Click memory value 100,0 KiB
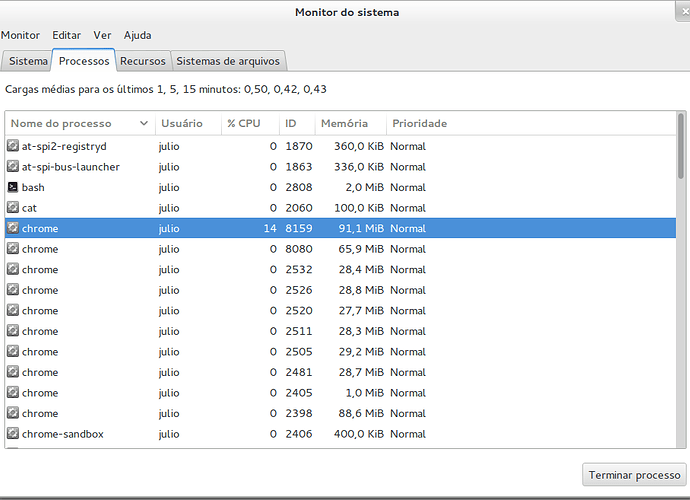The image size is (690, 500). click(359, 208)
